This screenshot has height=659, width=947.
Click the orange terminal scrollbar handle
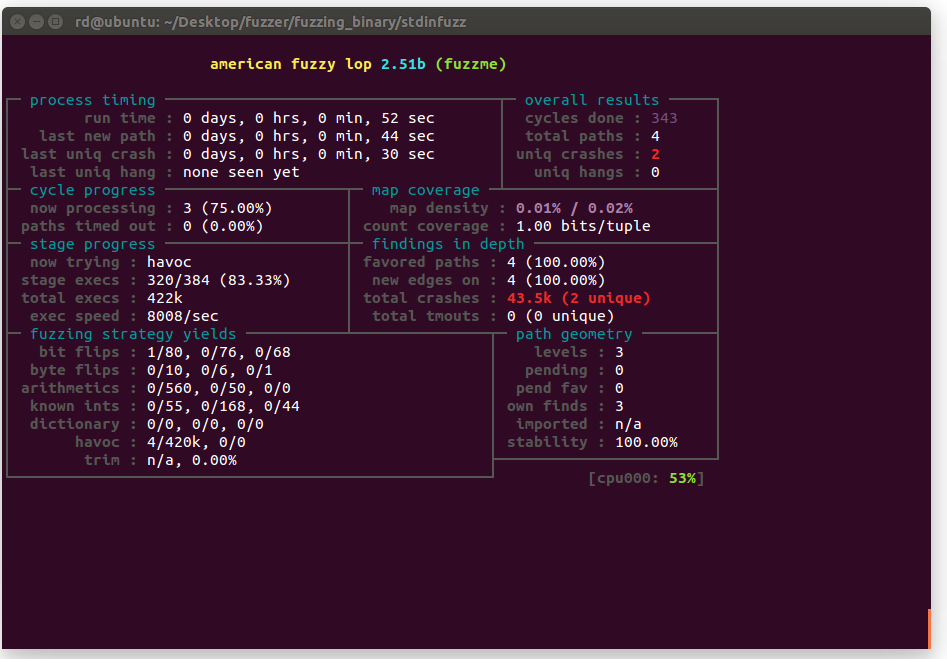(x=929, y=629)
